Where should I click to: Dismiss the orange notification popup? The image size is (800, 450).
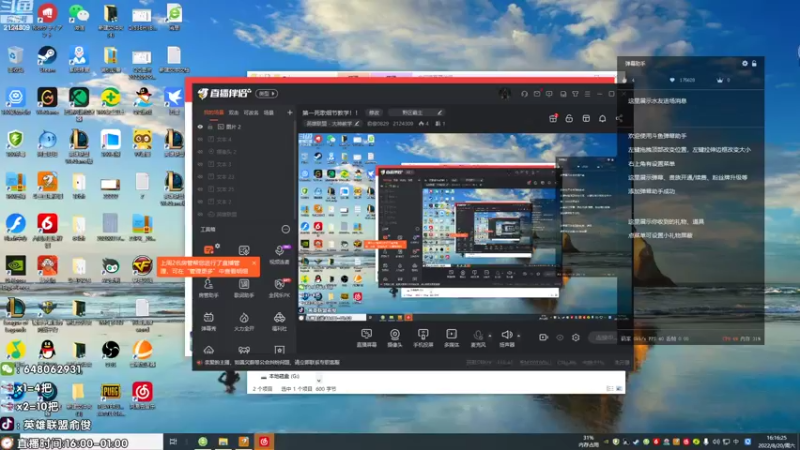pyautogui.click(x=254, y=263)
